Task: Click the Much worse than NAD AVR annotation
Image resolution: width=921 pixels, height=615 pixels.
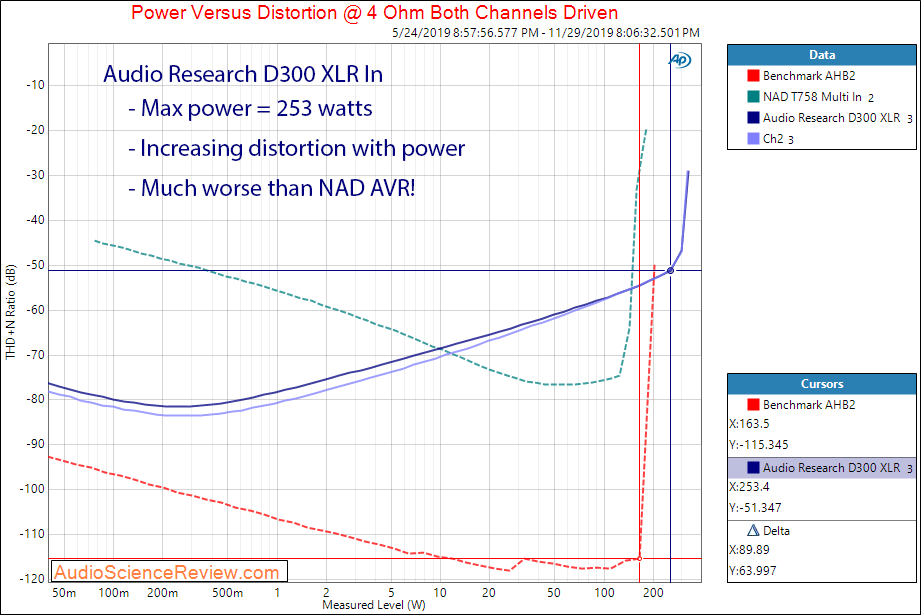Action: point(272,188)
